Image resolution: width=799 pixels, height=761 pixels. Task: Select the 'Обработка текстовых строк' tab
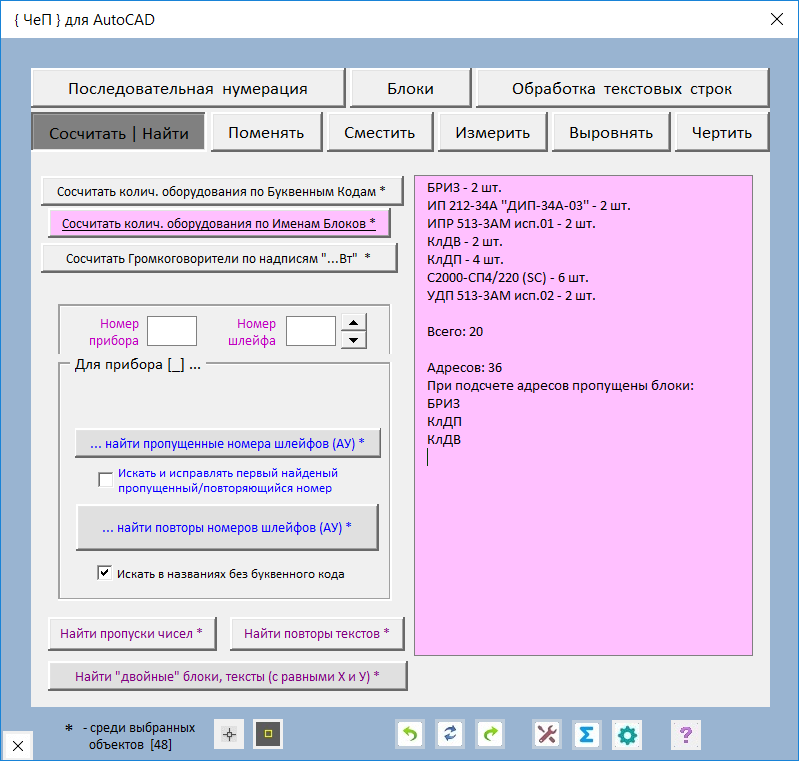point(622,88)
